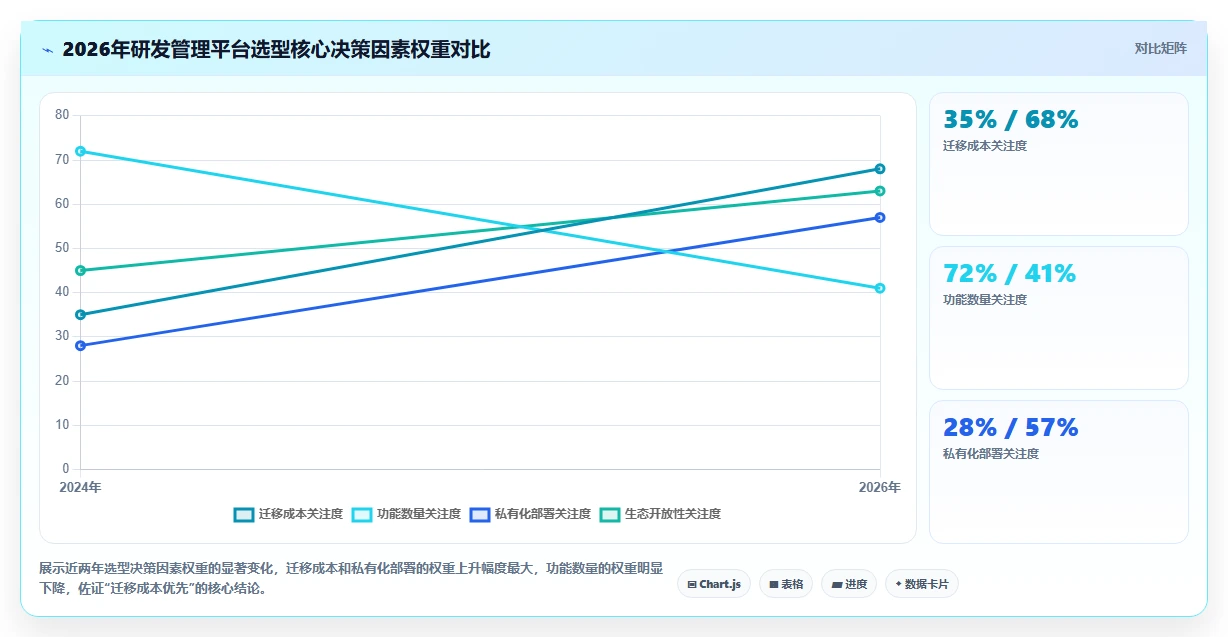The image size is (1228, 637).
Task: Click the 数据卡片 tag
Action: click(922, 584)
